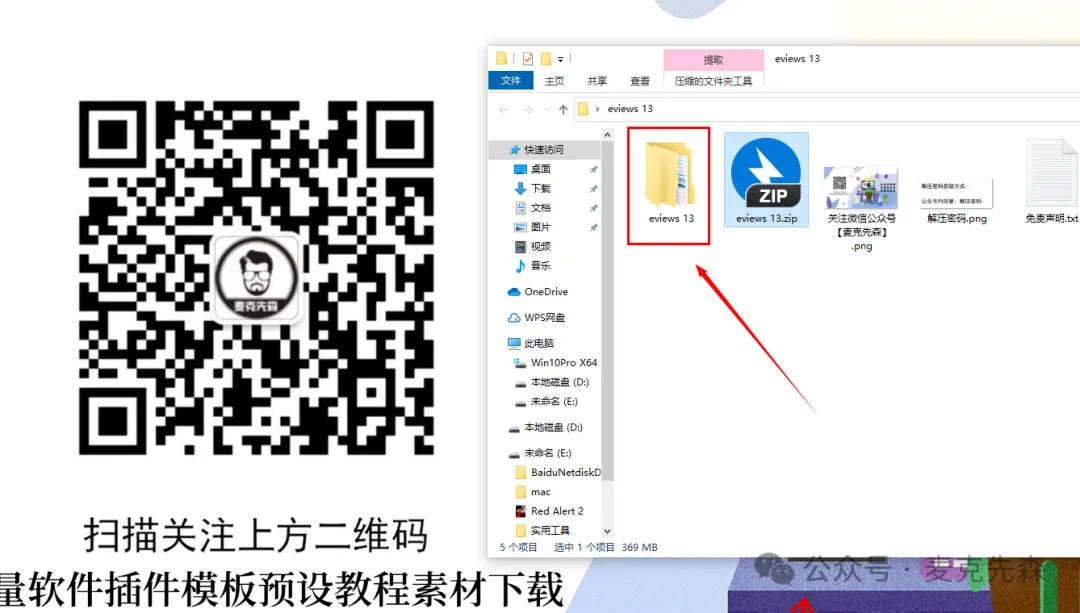The width and height of the screenshot is (1080, 613).
Task: Expand the breadcrumb chevron before eviews 13
Action: [597, 109]
